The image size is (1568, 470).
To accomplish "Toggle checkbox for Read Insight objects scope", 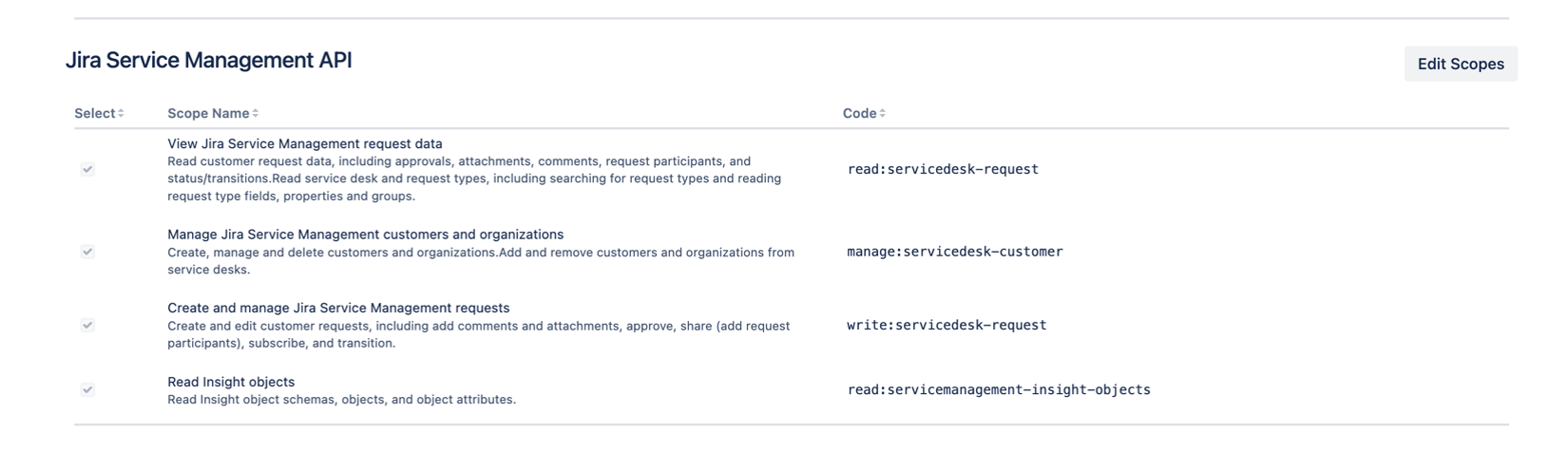I will [x=87, y=389].
